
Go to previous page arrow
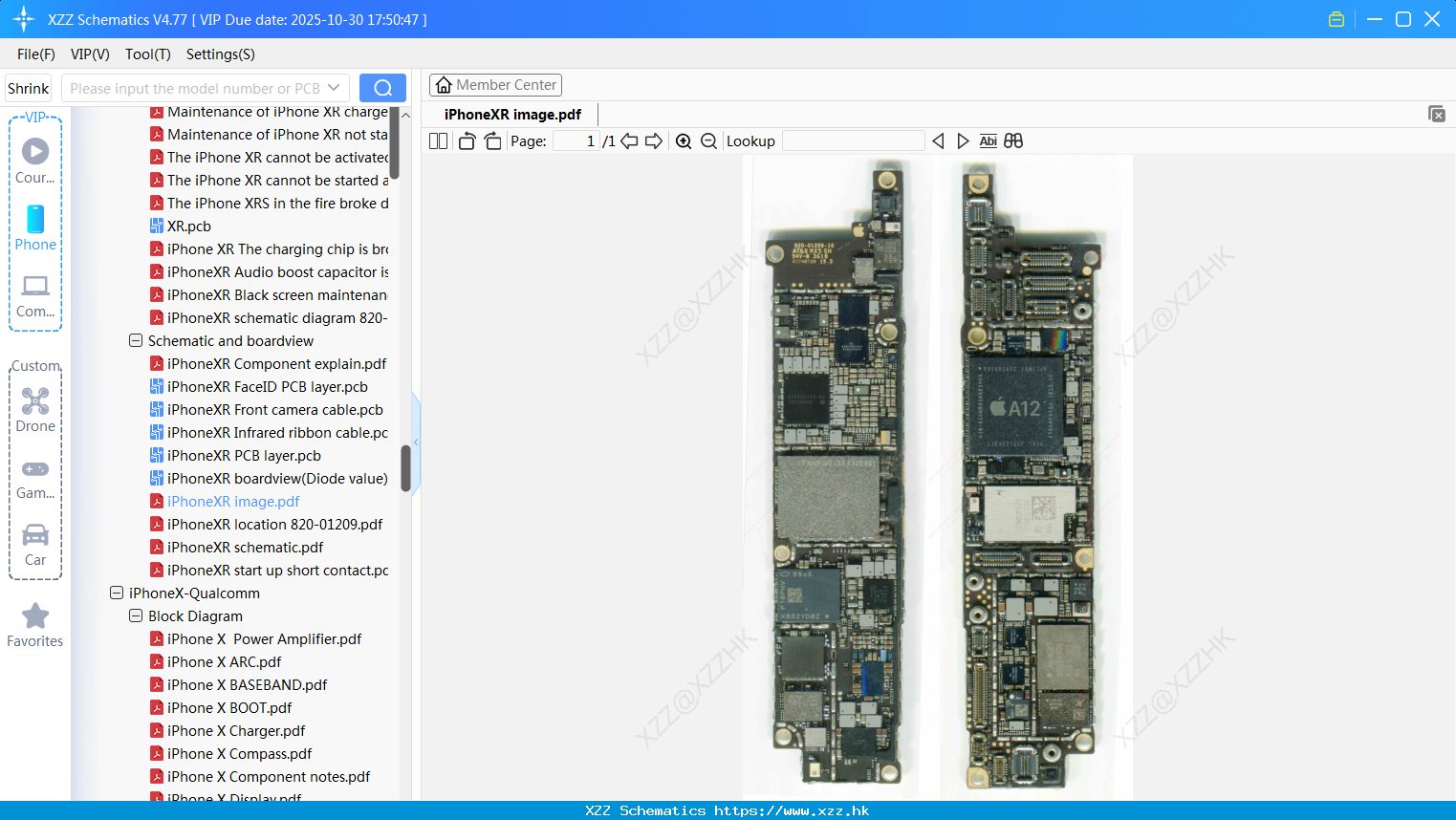tap(629, 141)
